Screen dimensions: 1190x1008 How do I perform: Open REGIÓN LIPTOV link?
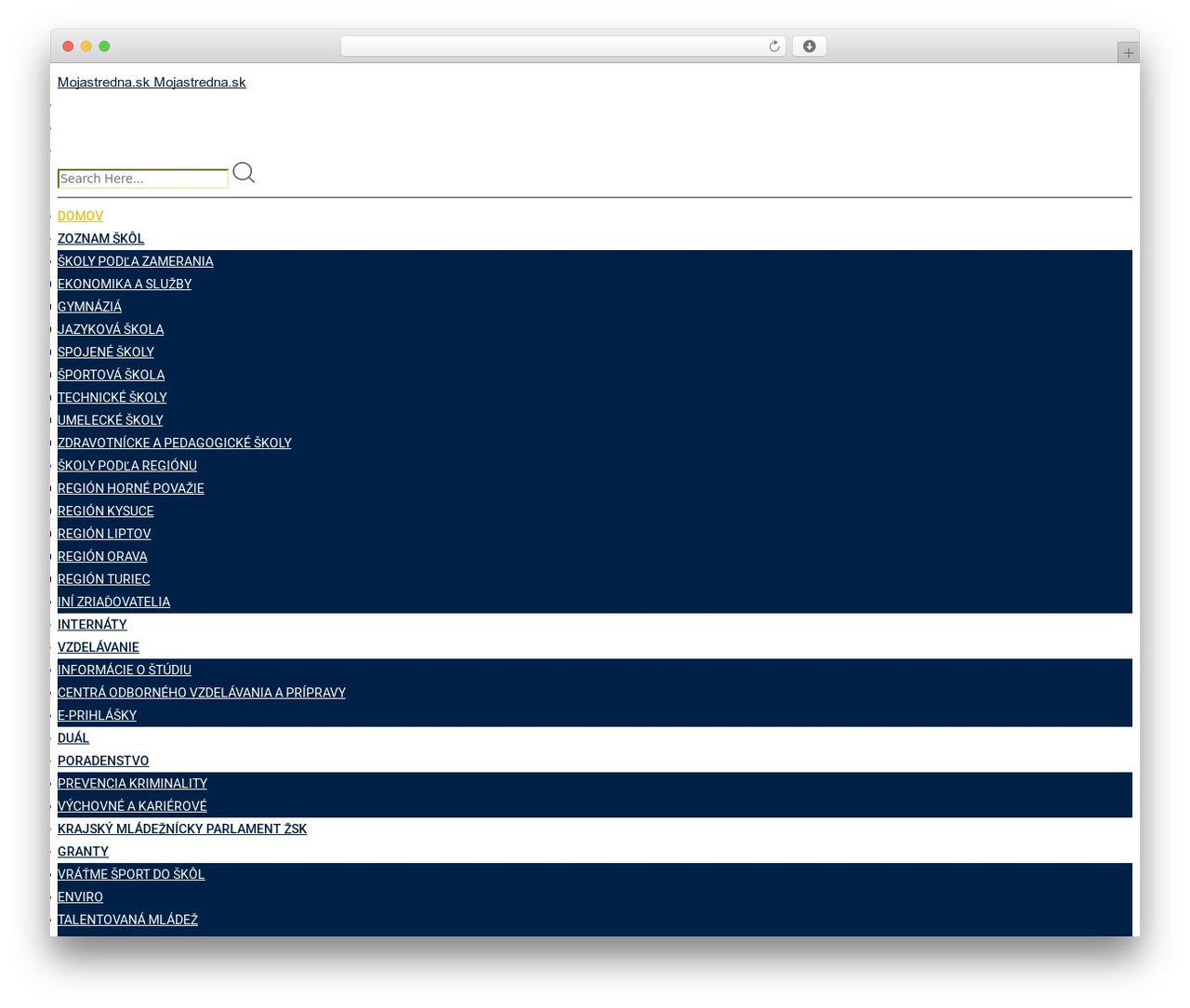click(x=104, y=534)
